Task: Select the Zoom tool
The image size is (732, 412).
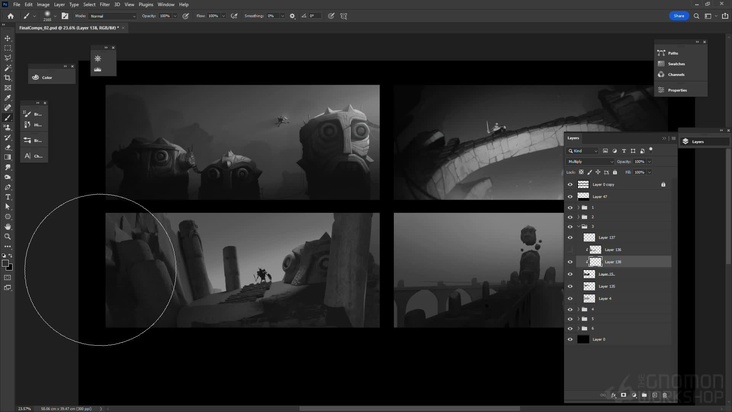Action: click(7, 237)
